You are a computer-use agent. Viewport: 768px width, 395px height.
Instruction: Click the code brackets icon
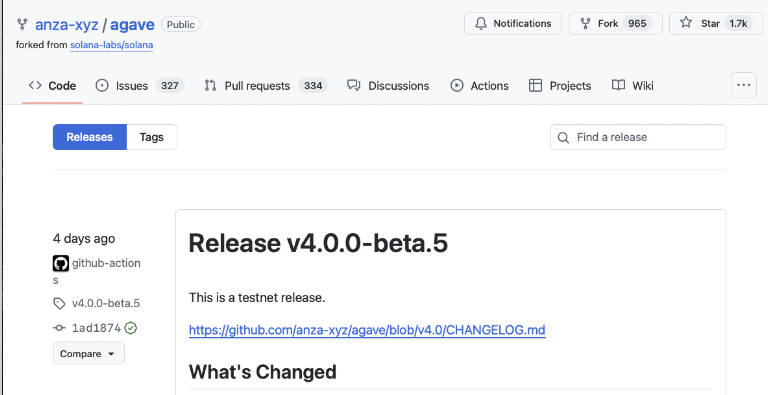[35, 85]
